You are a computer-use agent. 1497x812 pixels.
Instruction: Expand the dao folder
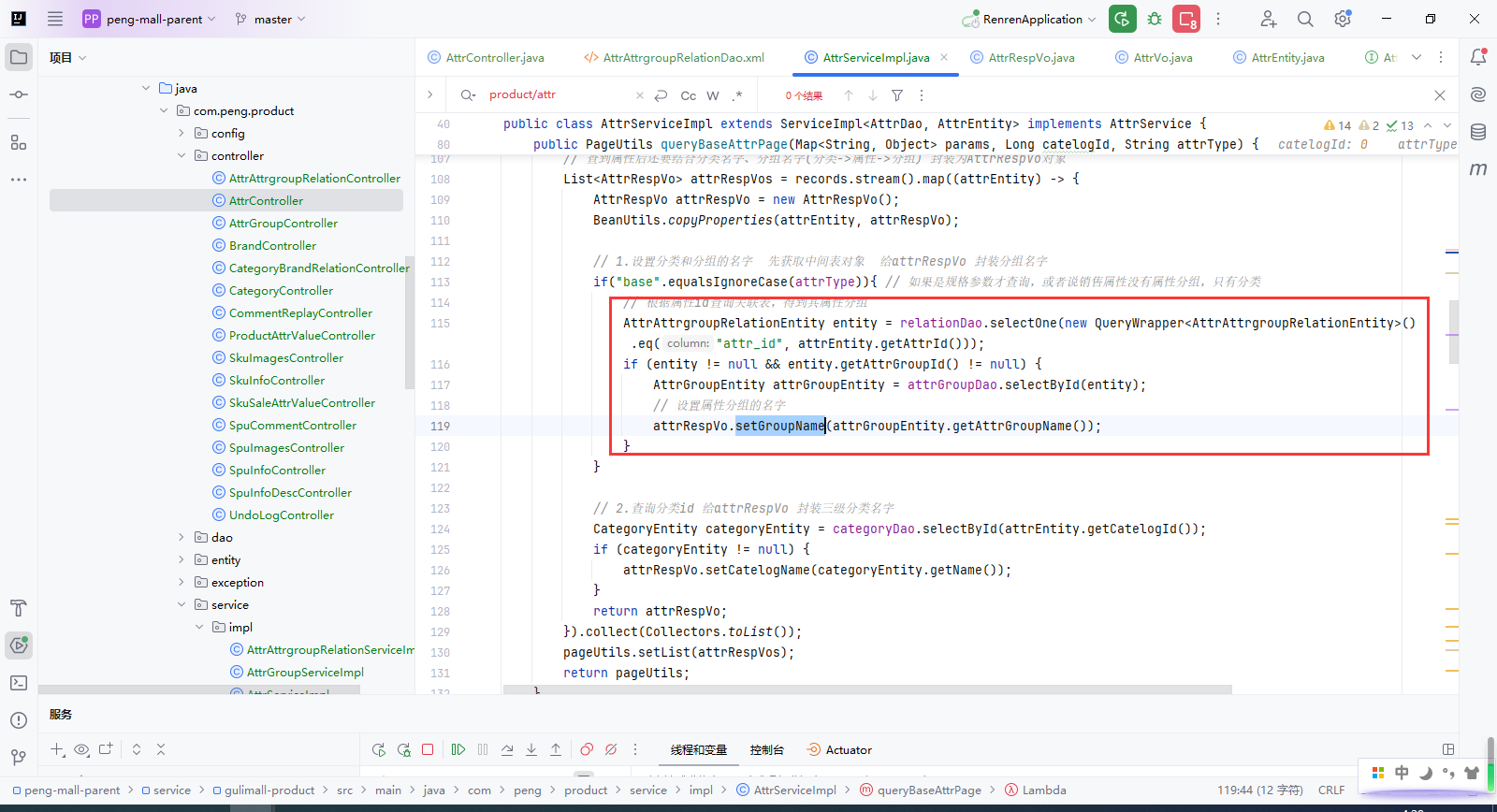tap(182, 538)
